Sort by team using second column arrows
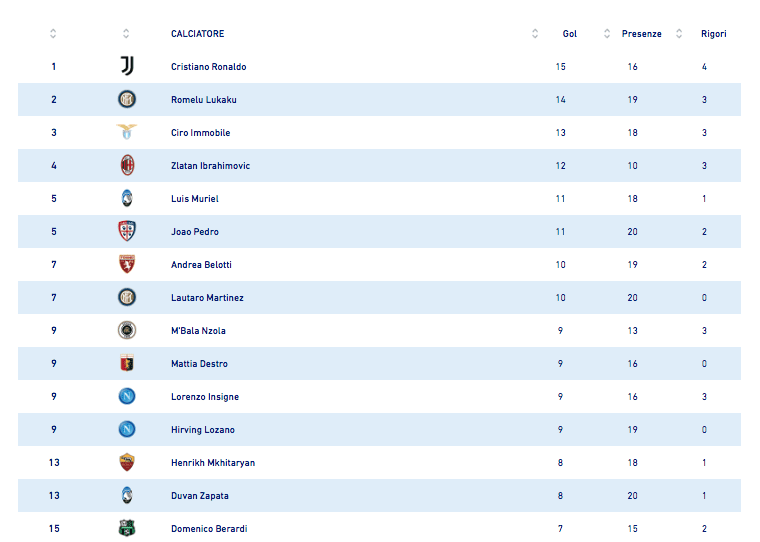The image size is (760, 542). click(126, 34)
